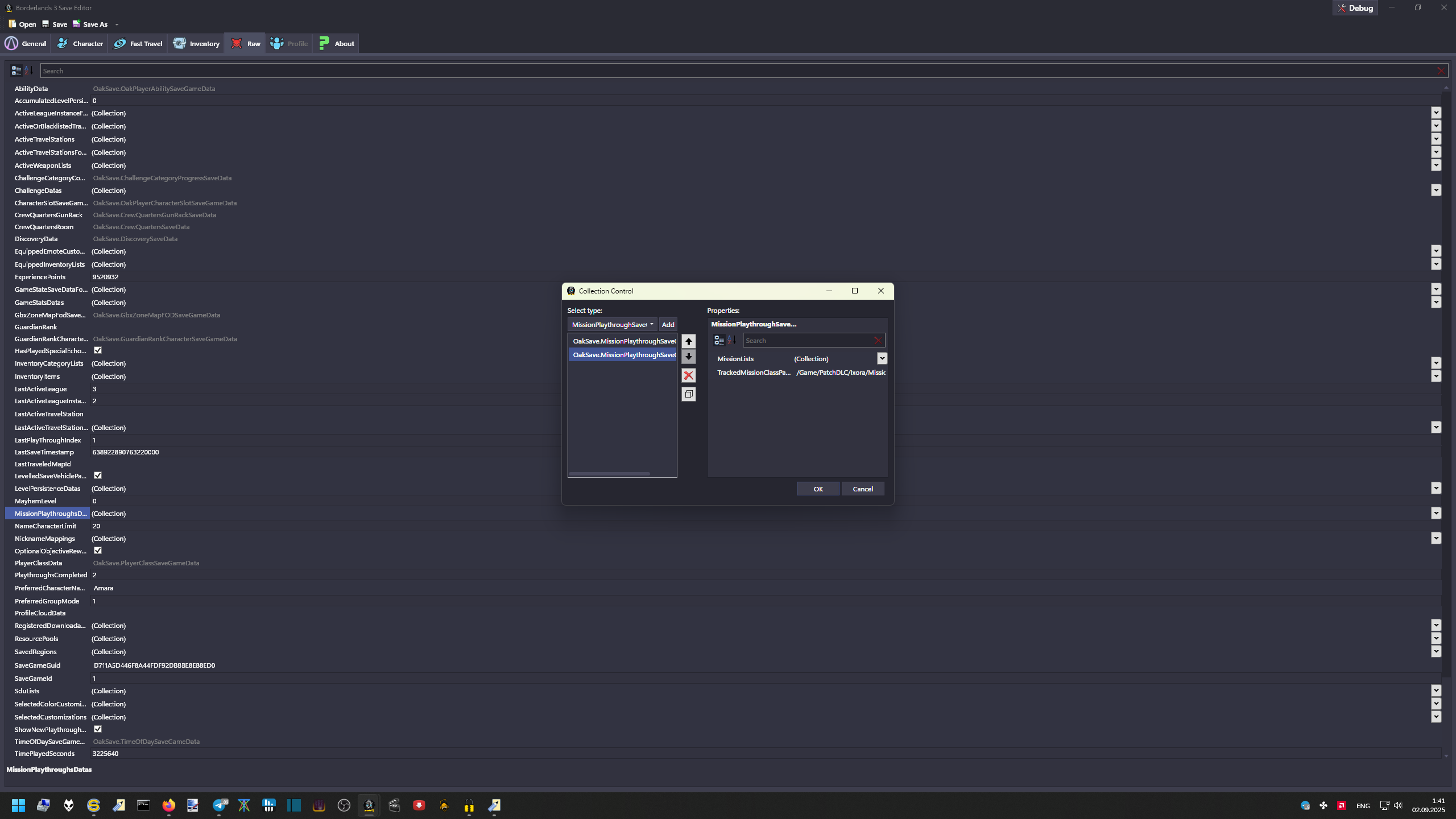The image size is (1456, 819).
Task: Click the move item up arrow button
Action: coord(688,341)
